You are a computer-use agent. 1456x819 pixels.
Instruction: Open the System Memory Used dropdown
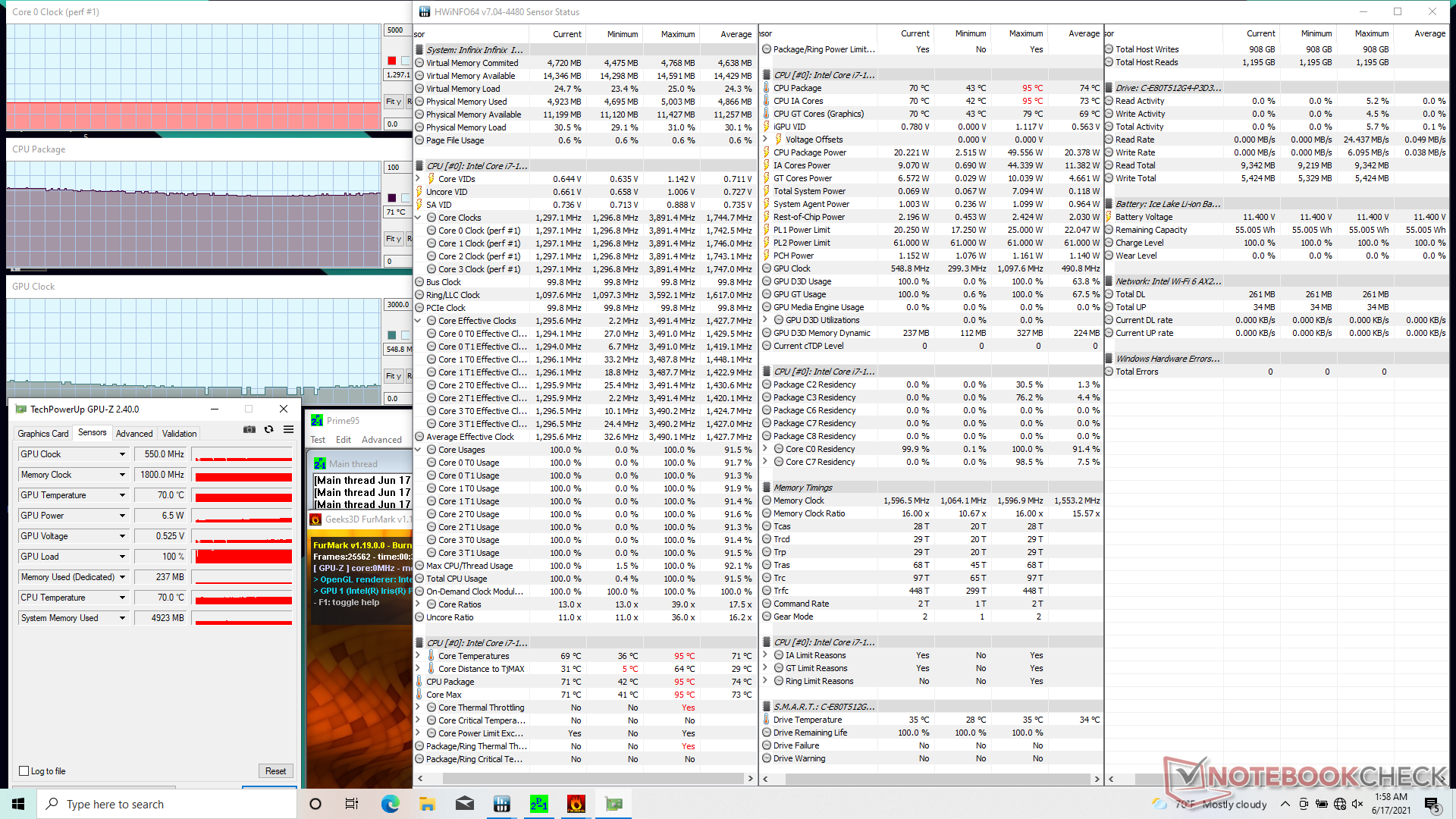point(122,618)
